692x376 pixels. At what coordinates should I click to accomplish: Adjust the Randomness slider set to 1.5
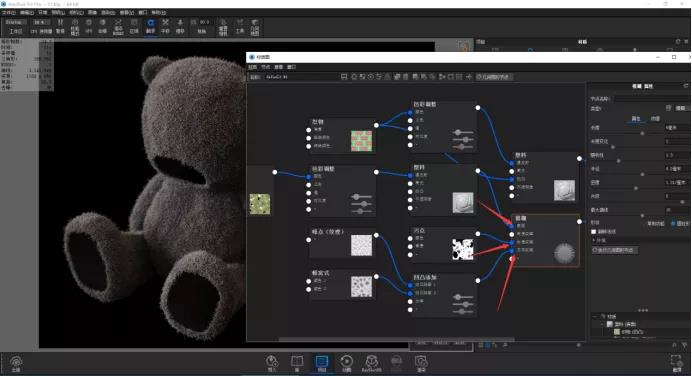619,161
